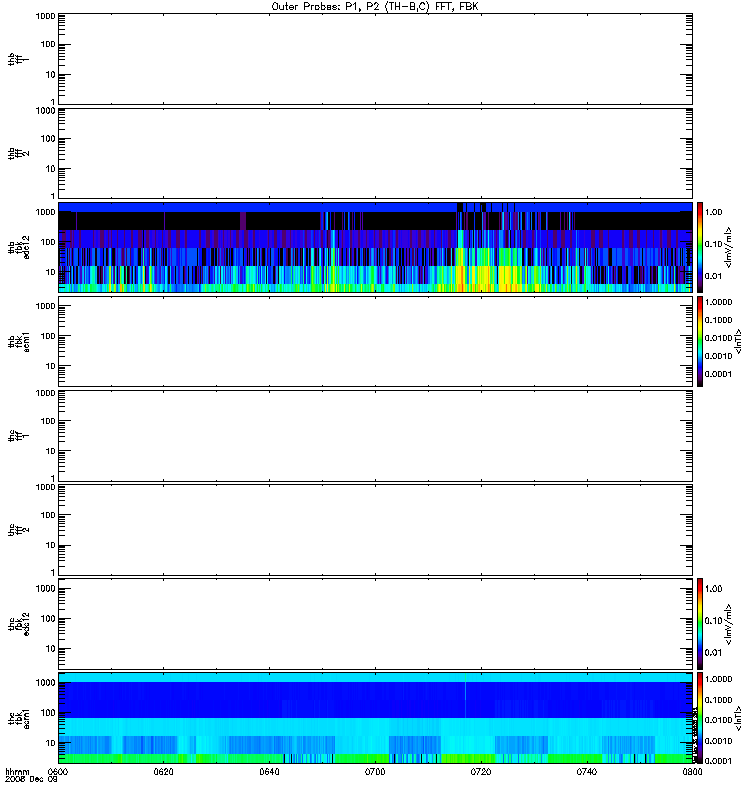The width and height of the screenshot is (750, 800).
Task: Click the '1000' y-axis label of thc fbk edc12
Action: click(x=45, y=589)
